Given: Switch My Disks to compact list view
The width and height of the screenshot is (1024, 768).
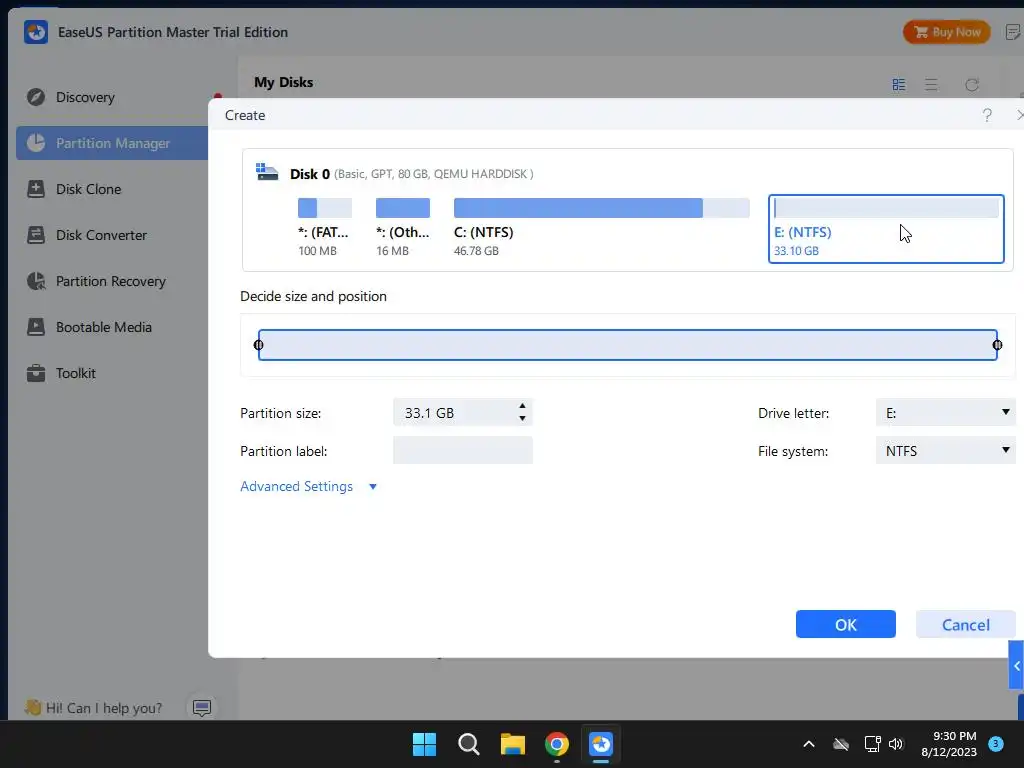Looking at the screenshot, I should click(x=931, y=85).
